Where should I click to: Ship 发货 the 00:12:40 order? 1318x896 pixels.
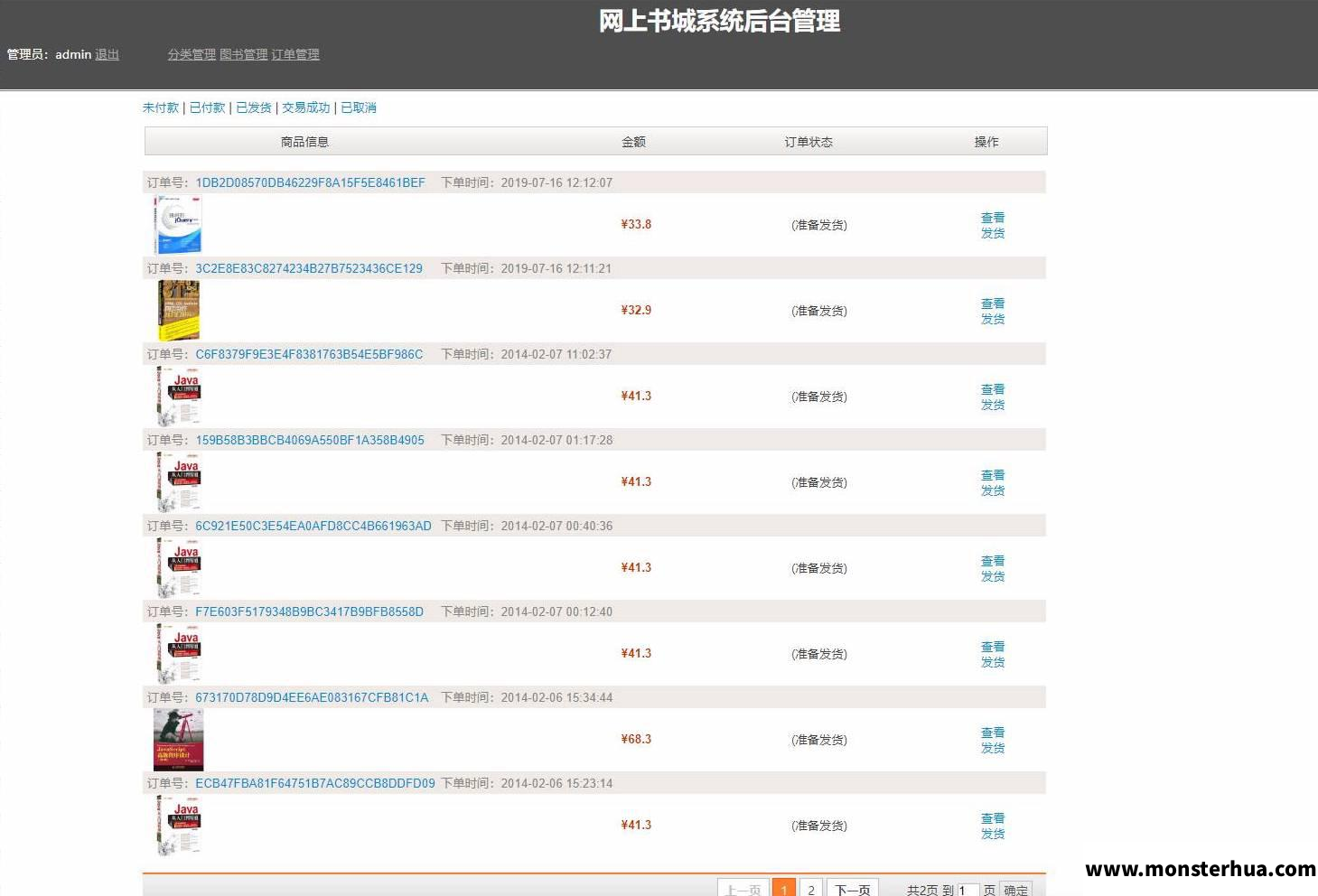coord(993,662)
